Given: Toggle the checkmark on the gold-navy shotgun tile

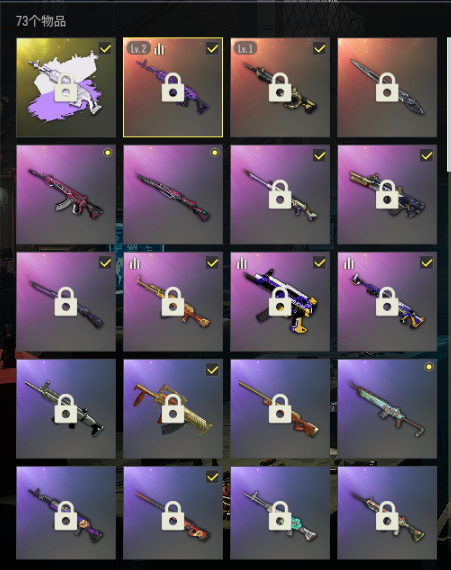Looking at the screenshot, I should (426, 155).
